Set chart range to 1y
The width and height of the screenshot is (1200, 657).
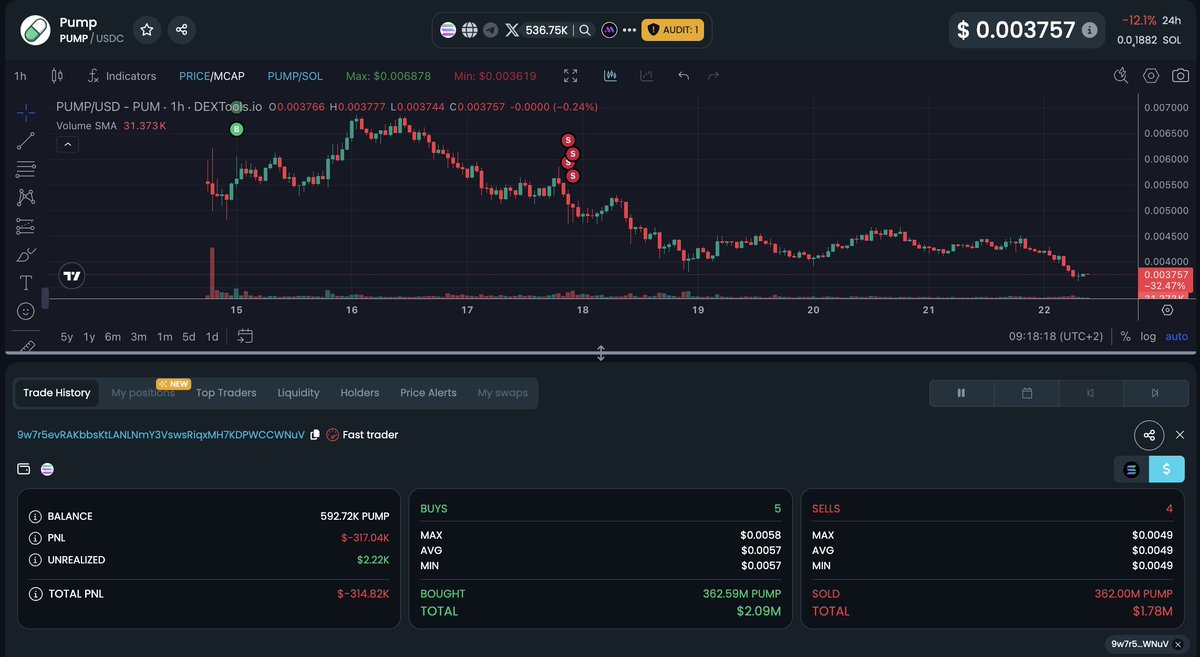(x=90, y=337)
